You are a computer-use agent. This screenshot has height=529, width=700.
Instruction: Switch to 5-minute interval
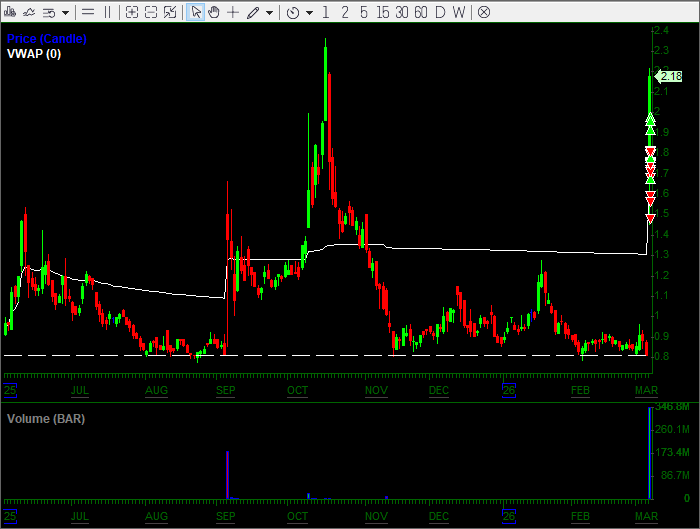point(364,12)
